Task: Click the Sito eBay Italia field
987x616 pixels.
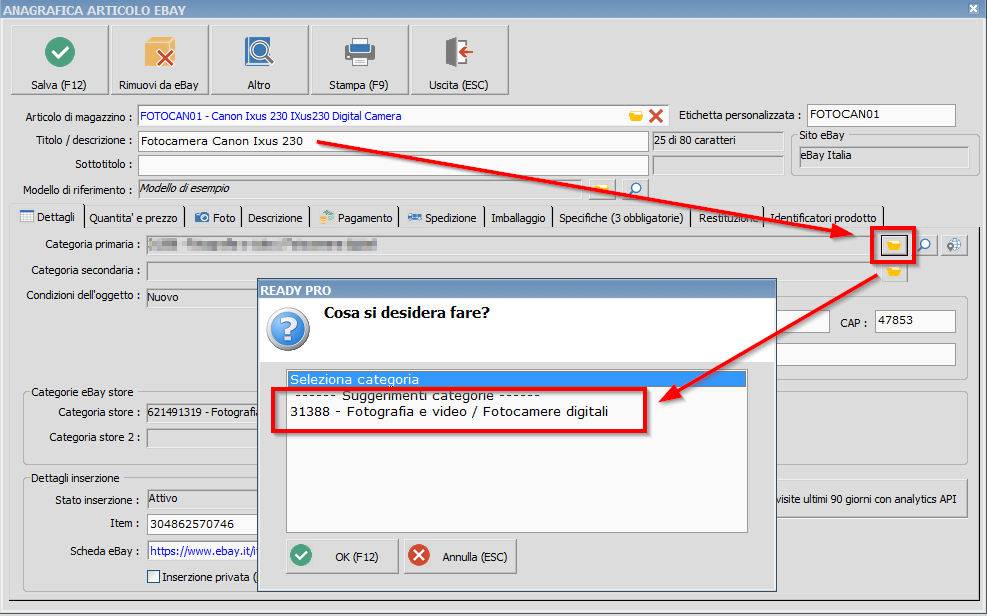Action: tap(884, 157)
